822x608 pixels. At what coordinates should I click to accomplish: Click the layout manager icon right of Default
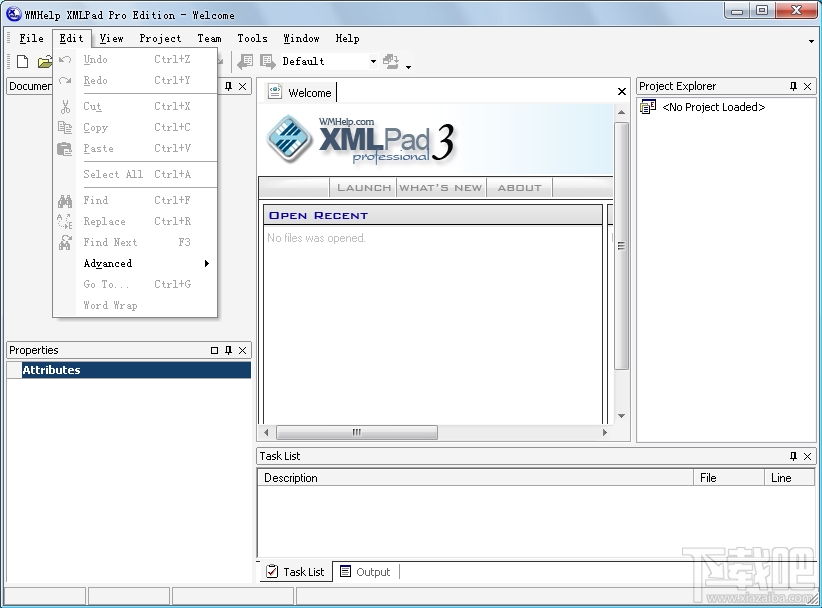click(x=391, y=62)
